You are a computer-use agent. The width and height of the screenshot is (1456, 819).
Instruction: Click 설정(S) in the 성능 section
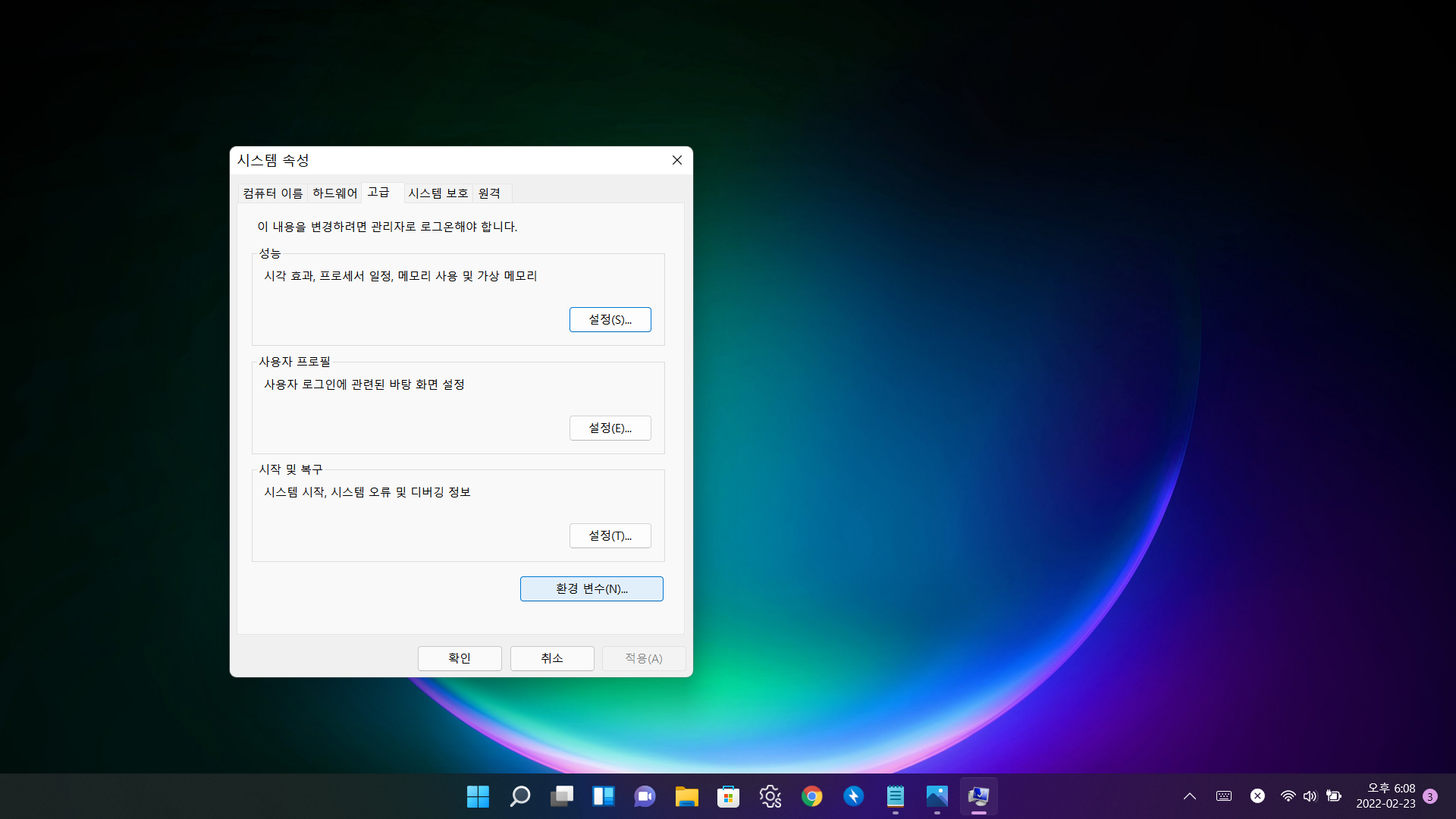point(610,319)
